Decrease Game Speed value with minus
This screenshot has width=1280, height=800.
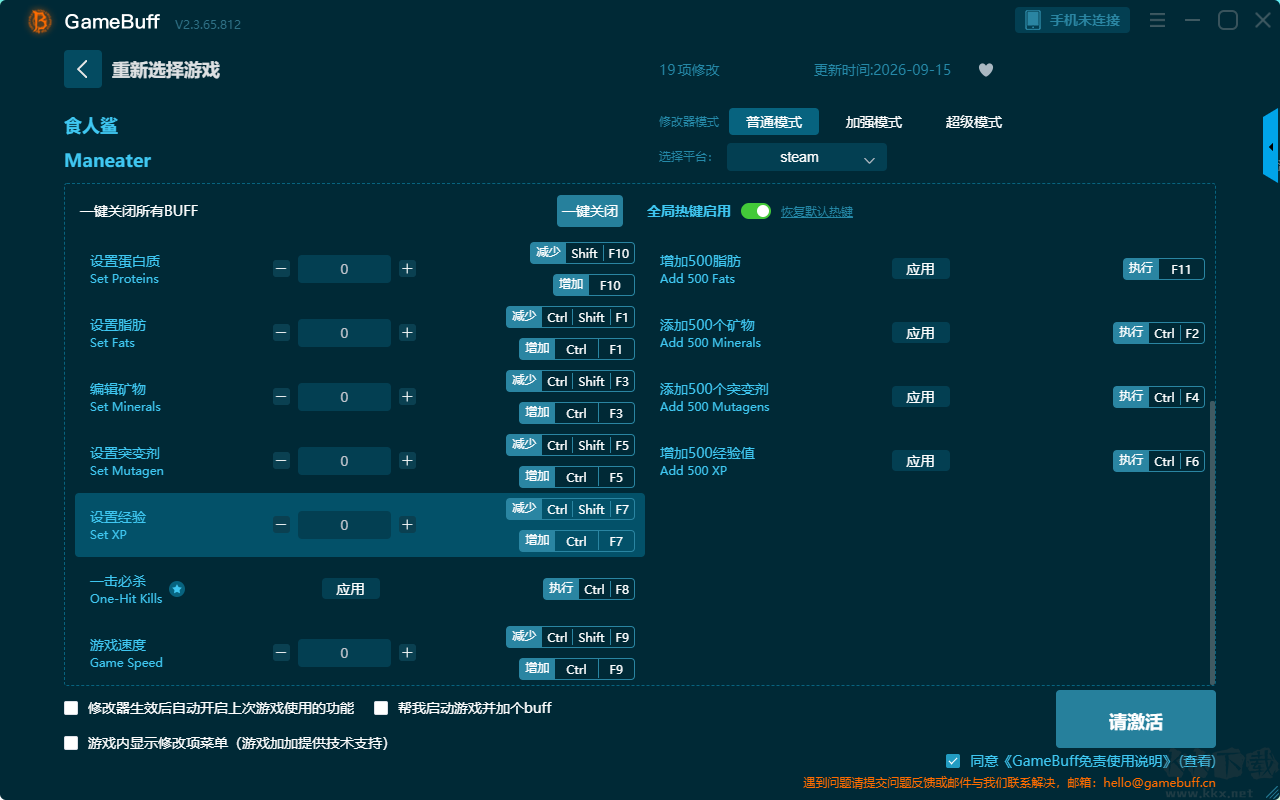(281, 653)
